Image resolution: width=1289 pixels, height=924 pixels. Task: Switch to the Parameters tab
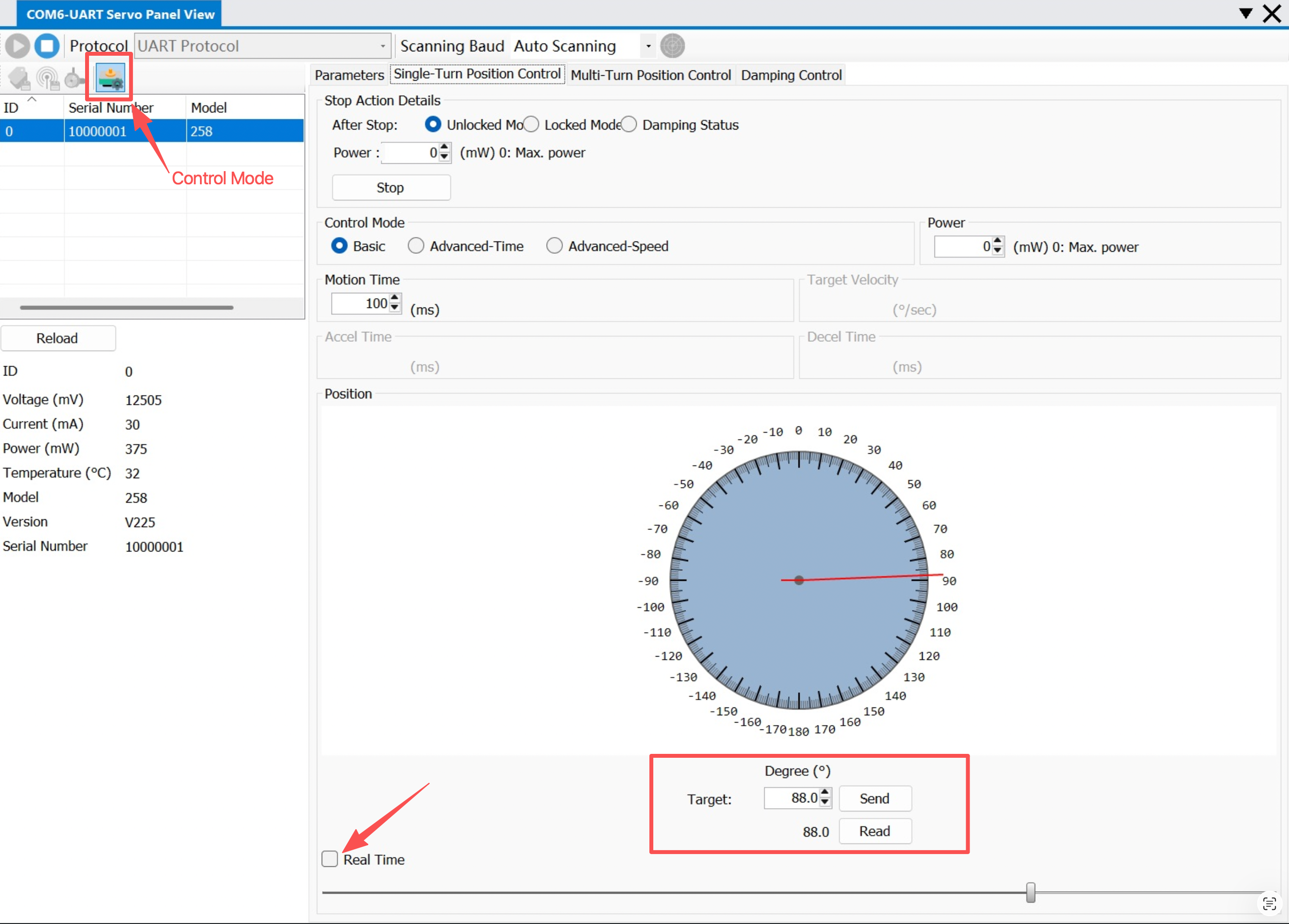point(350,75)
